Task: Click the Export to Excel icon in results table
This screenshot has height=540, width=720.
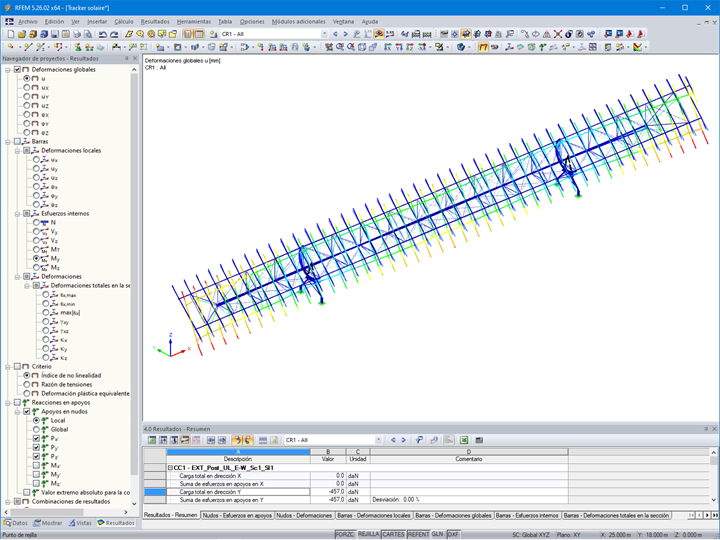Action: coord(464,440)
